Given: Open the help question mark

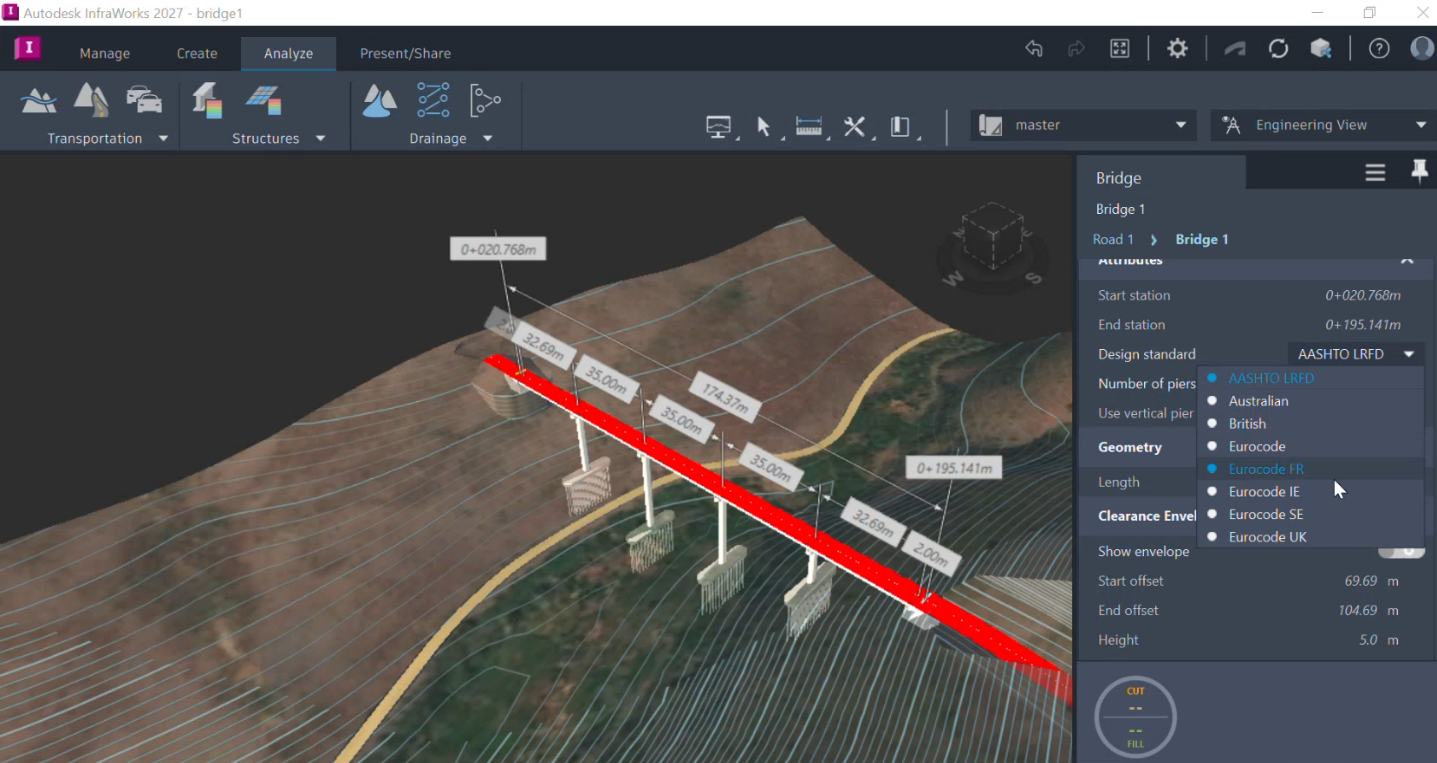Looking at the screenshot, I should pyautogui.click(x=1379, y=49).
